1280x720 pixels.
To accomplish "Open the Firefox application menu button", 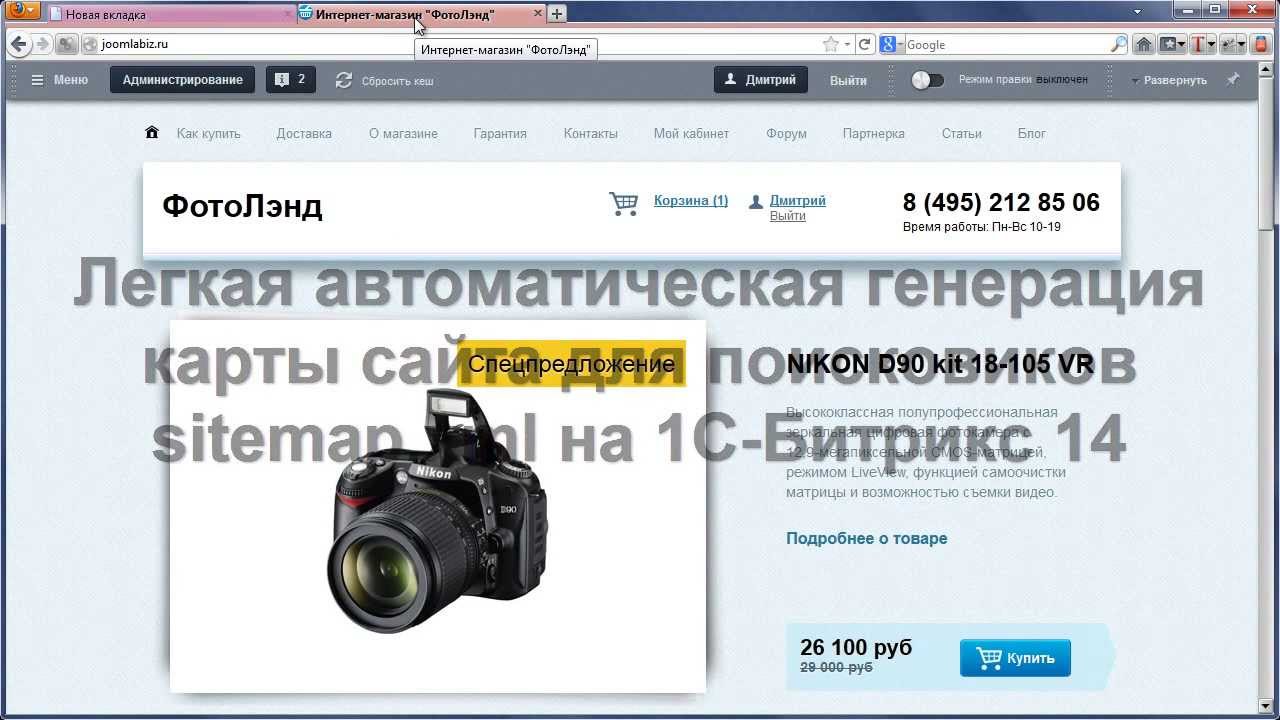I will click(21, 11).
